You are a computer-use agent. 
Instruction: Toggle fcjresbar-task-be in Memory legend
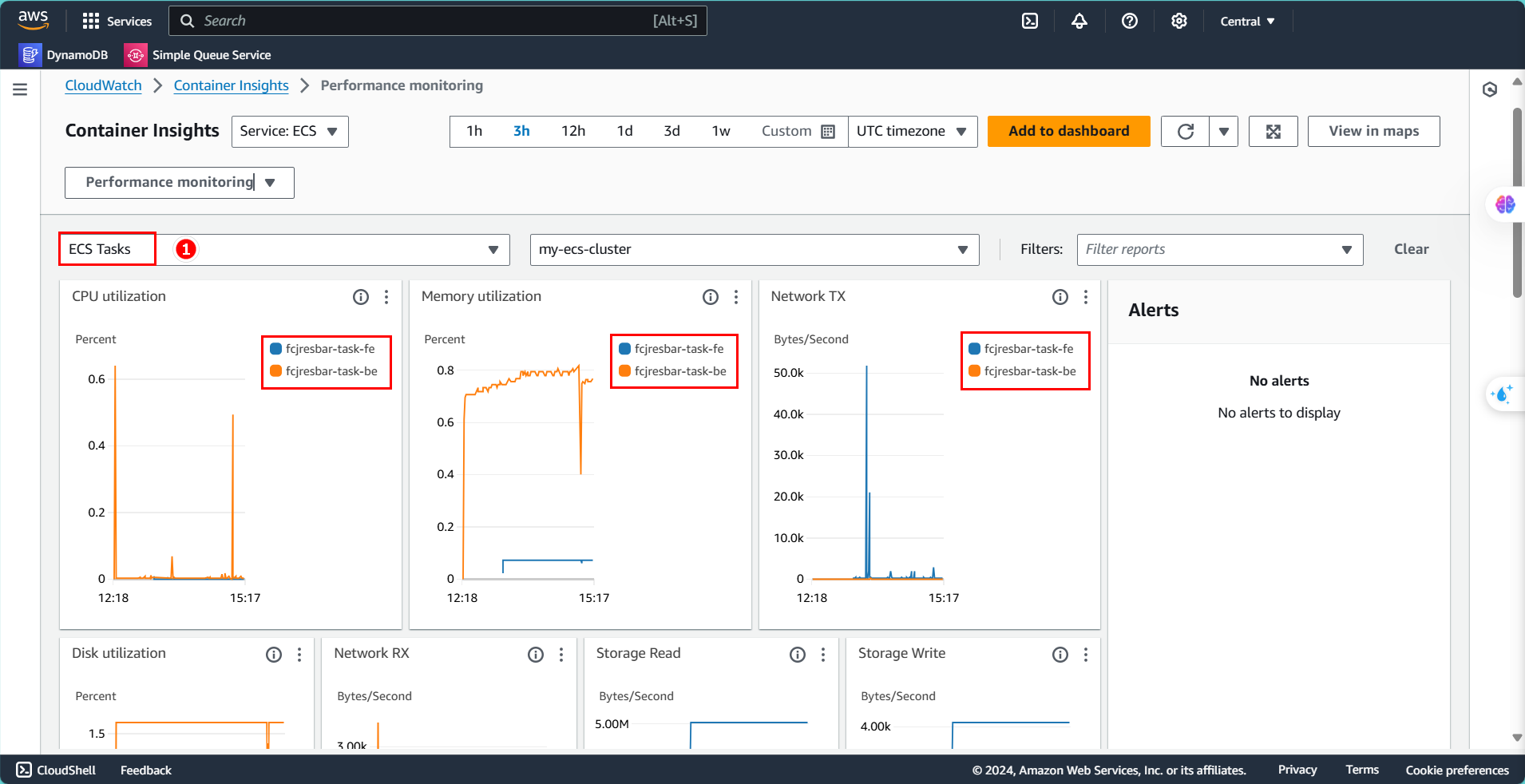[672, 371]
